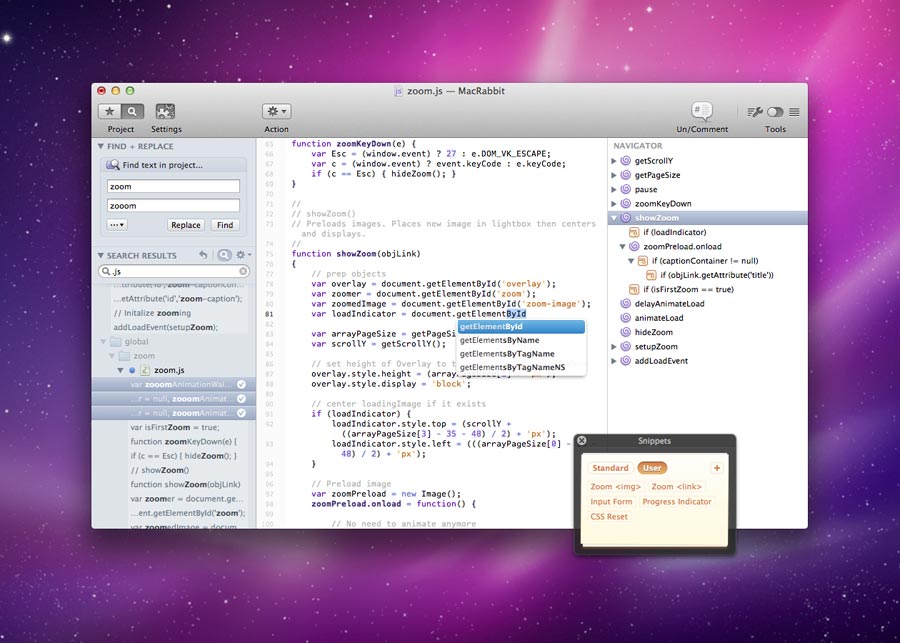Click the magnifier icon in Search Results header
Viewport: 900px width, 643px height.
224,255
